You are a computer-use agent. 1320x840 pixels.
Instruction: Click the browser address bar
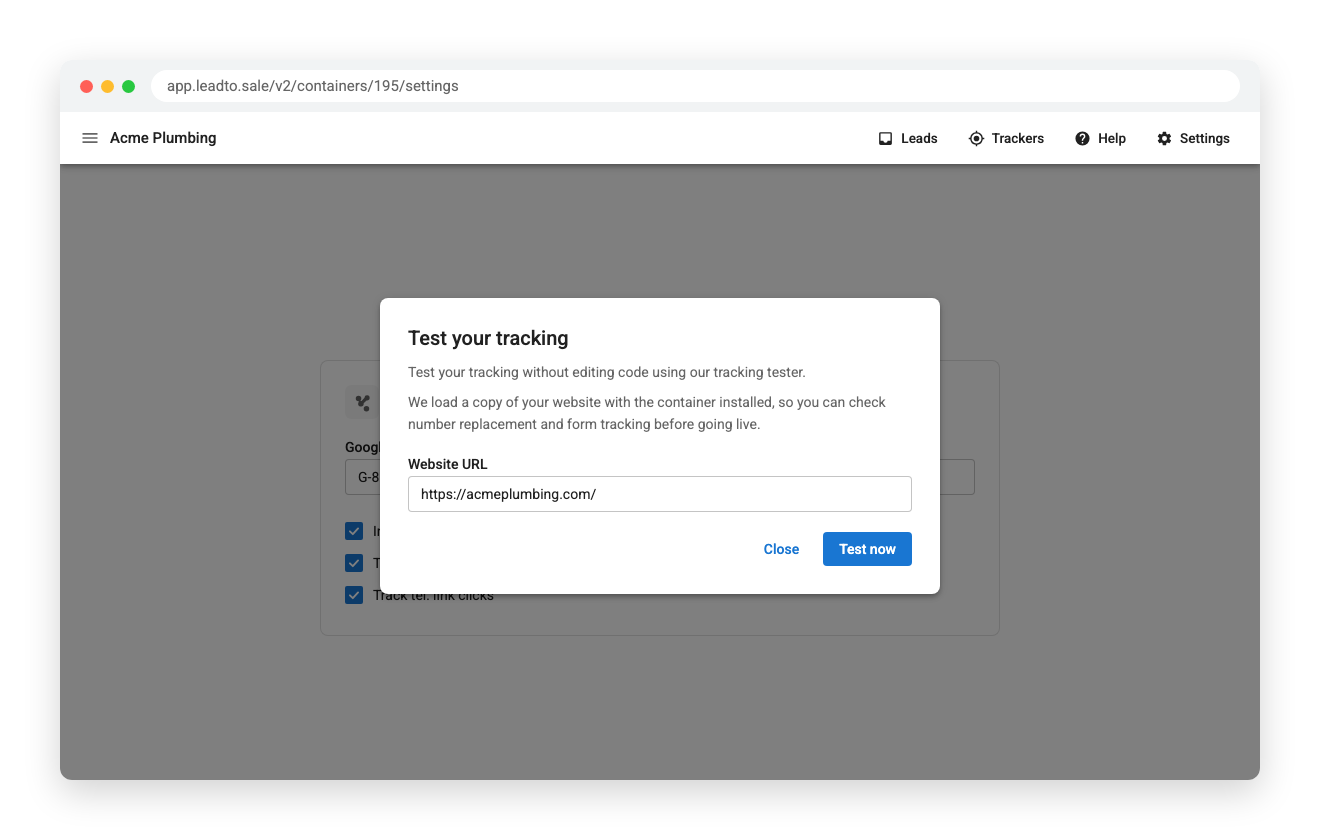click(x=695, y=86)
